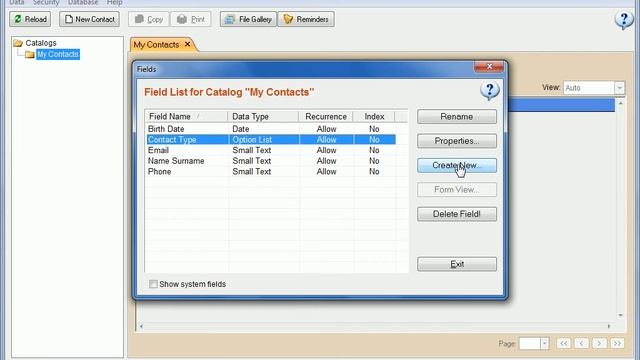The width and height of the screenshot is (640, 360).
Task: Sort by Field Name column header
Action: point(186,116)
